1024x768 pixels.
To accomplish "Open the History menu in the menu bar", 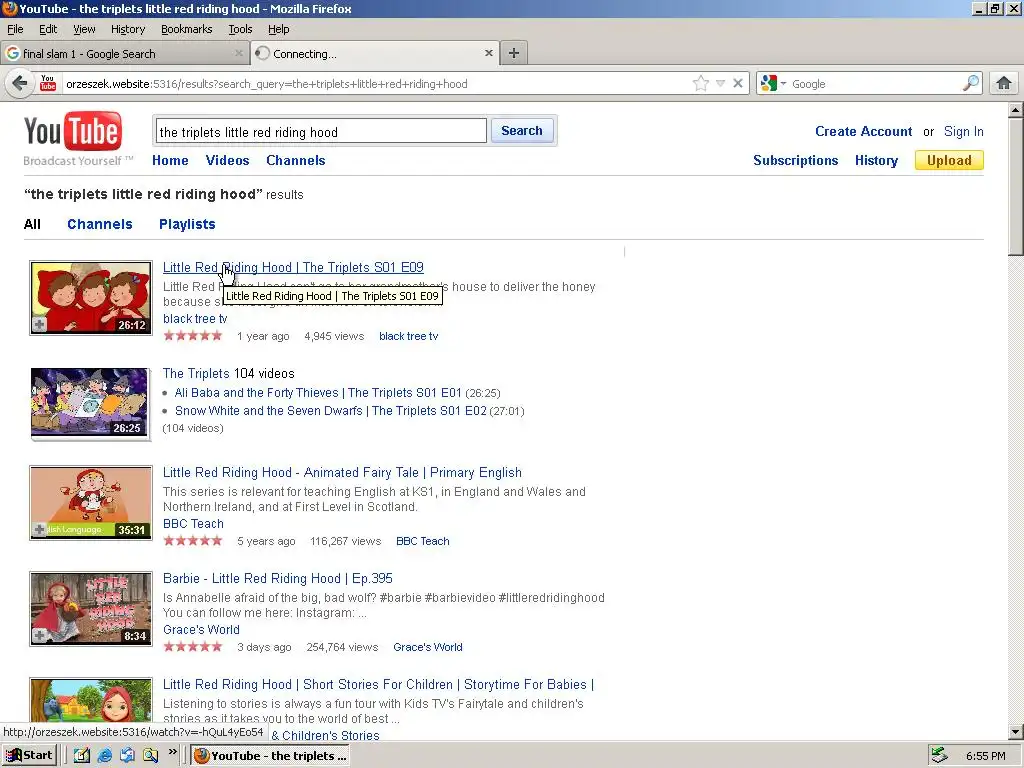I will point(128,29).
